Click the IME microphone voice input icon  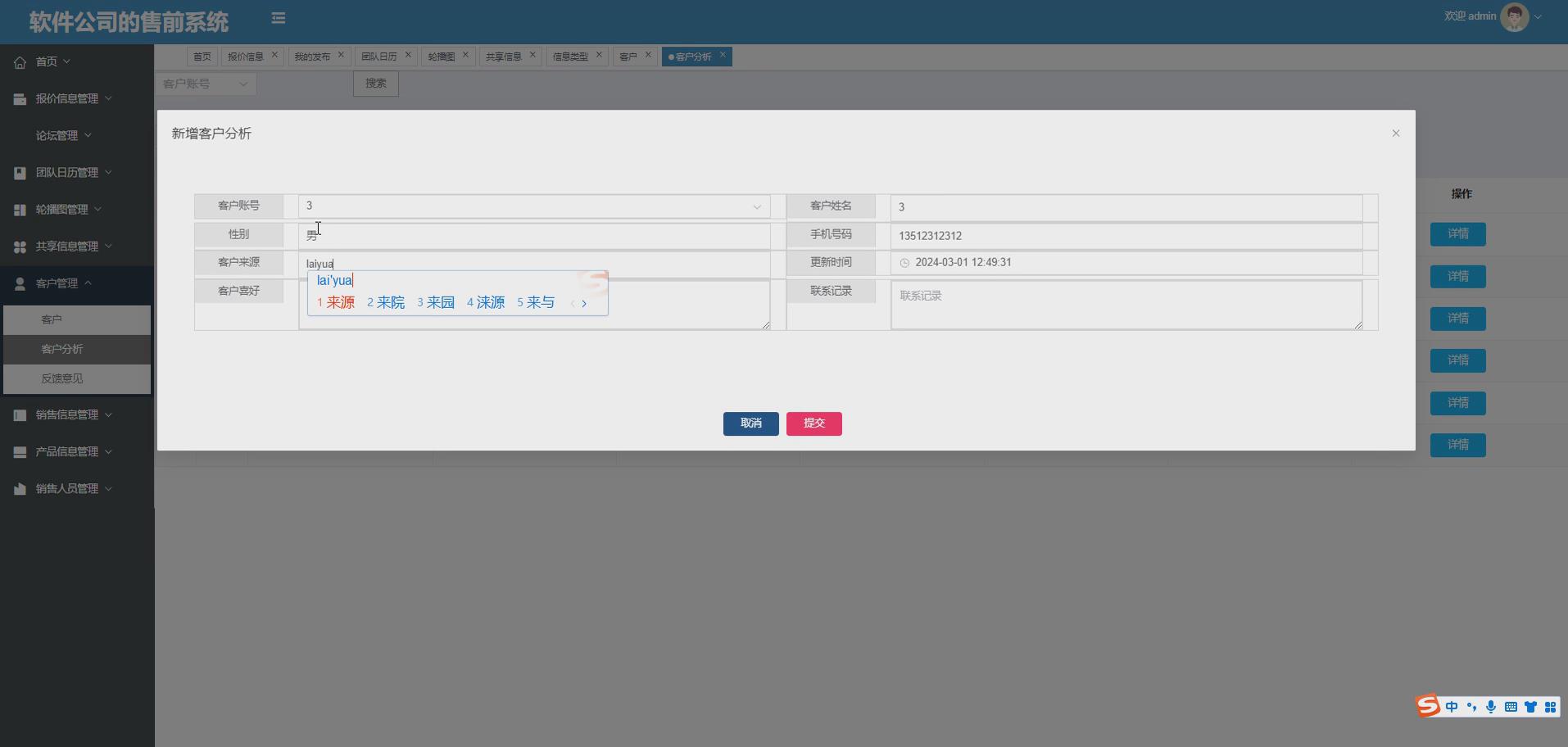pyautogui.click(x=1491, y=707)
